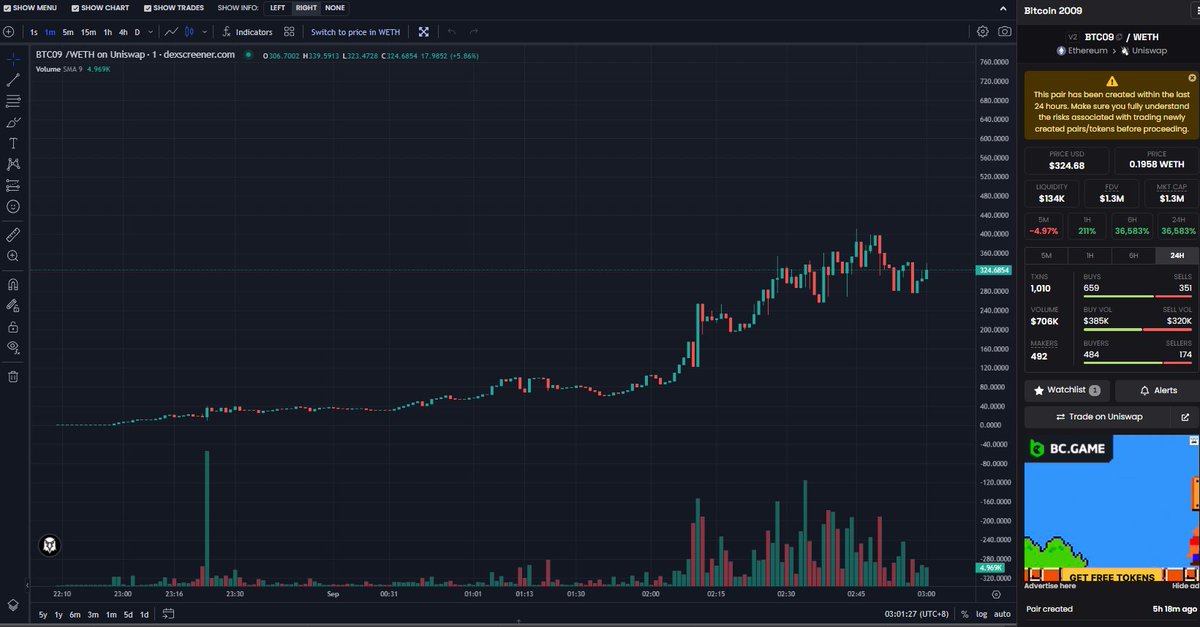Viewport: 1200px width, 627px height.
Task: Click the Advertise here link
Action: [1049, 586]
